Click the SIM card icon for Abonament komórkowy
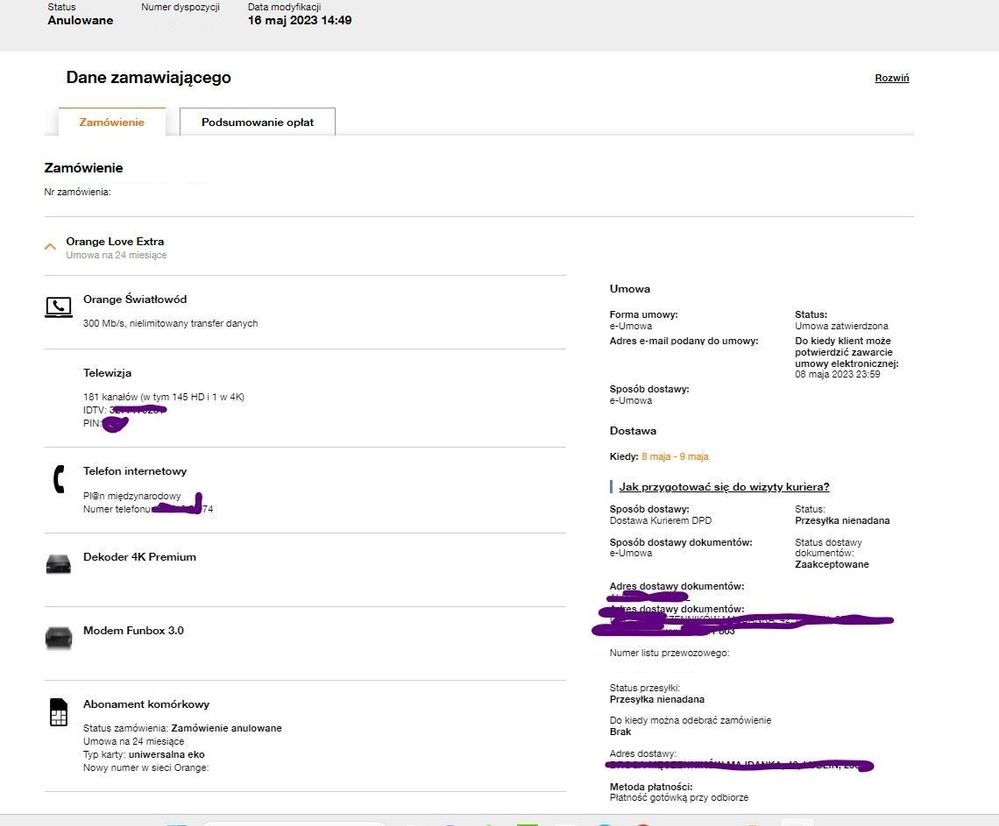This screenshot has width=999, height=826. click(x=58, y=712)
